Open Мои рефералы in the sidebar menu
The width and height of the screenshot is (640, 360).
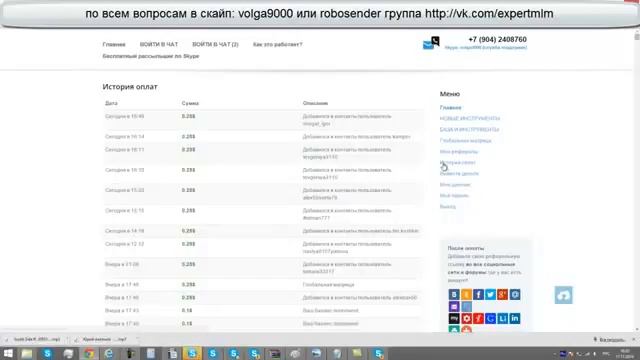[x=459, y=152]
